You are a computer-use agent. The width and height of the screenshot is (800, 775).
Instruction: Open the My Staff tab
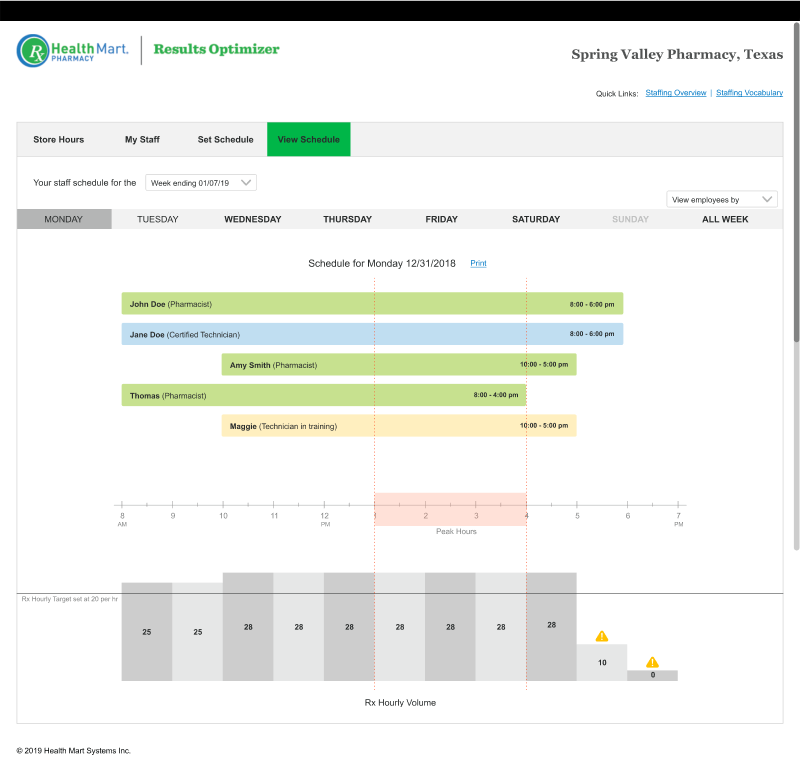[142, 139]
